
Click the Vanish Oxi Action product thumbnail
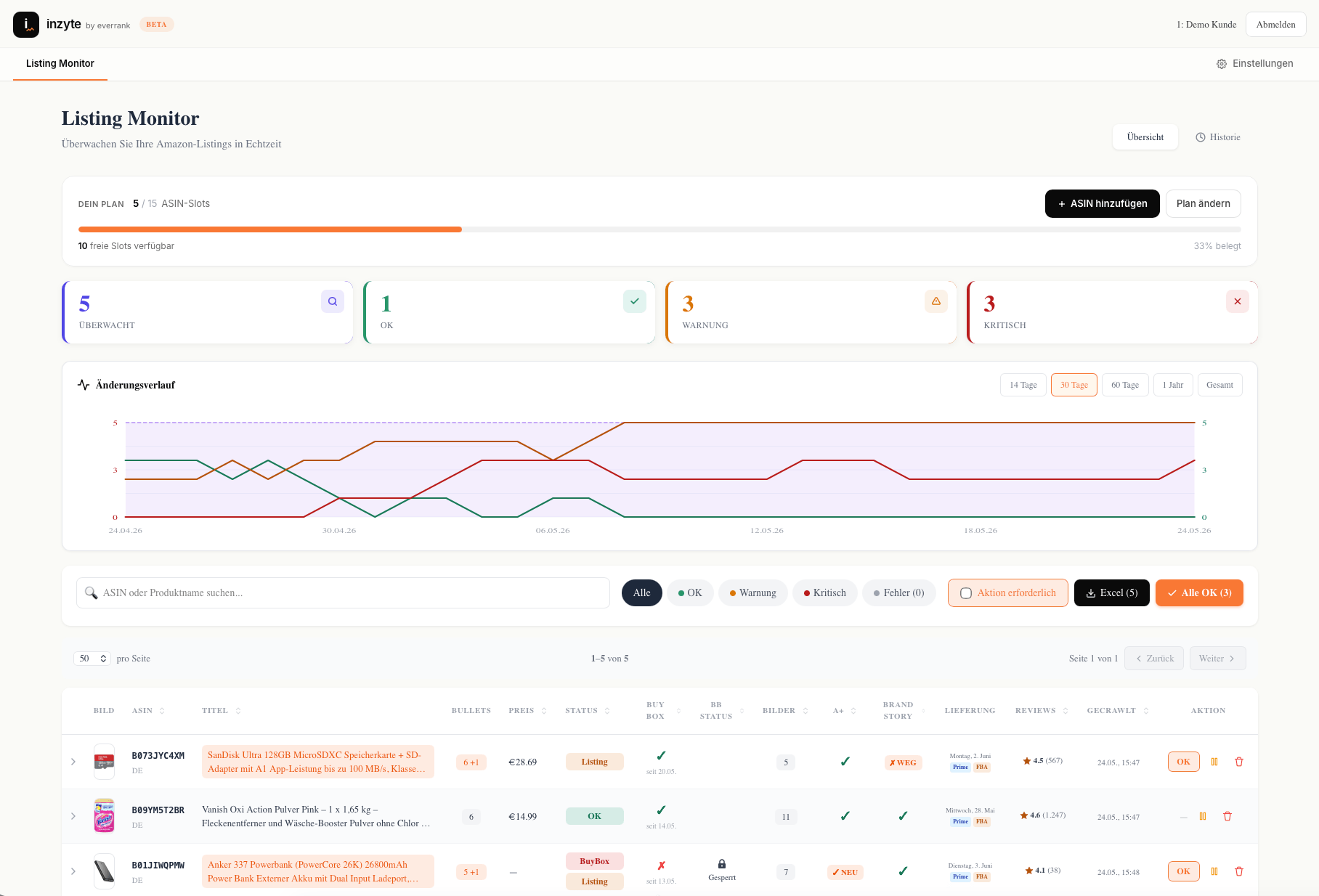coord(105,816)
